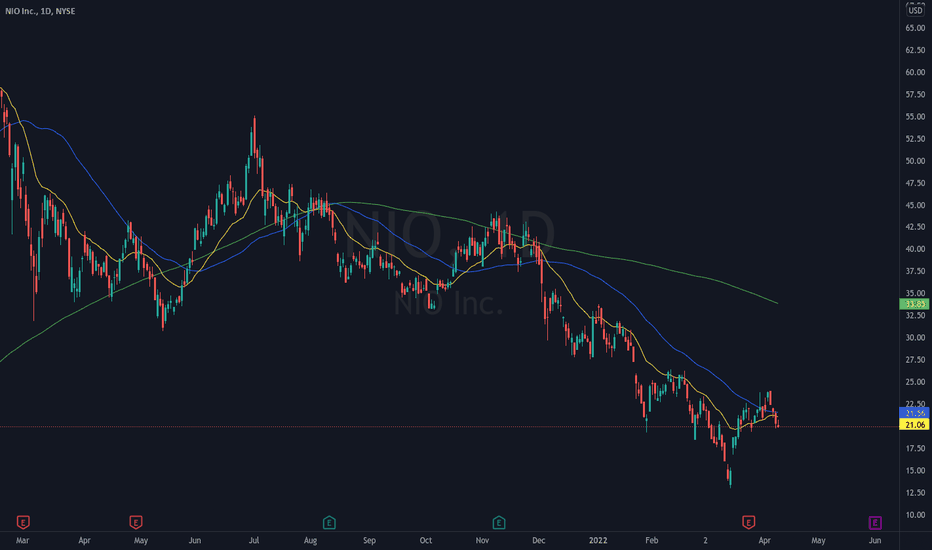
Task: Click the Sep label on the time axis
Action: (369, 540)
